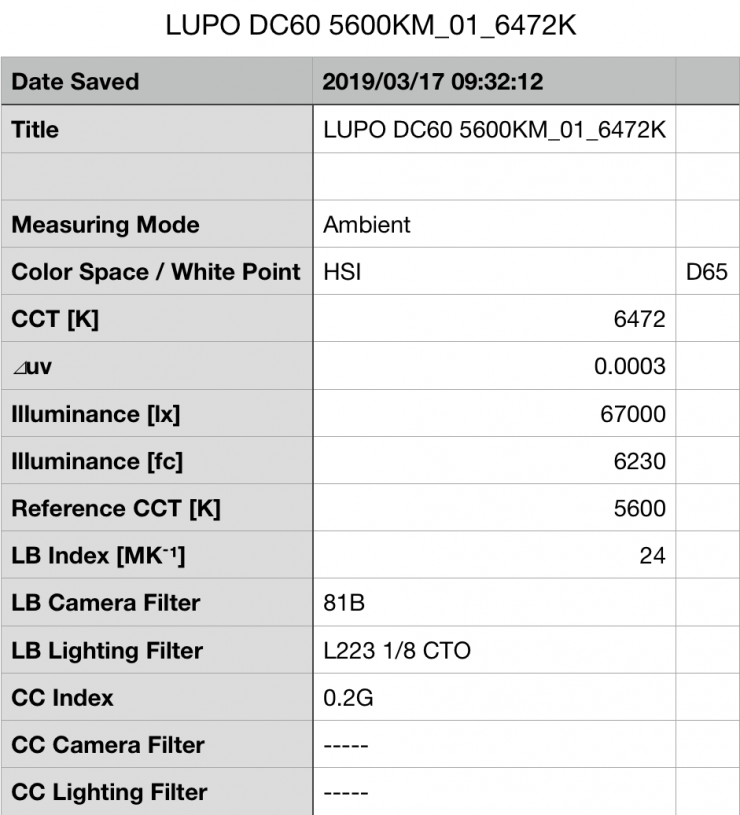The image size is (740, 815).
Task: Select the L223 1/8 CTO lighting filter
Action: [x=396, y=651]
